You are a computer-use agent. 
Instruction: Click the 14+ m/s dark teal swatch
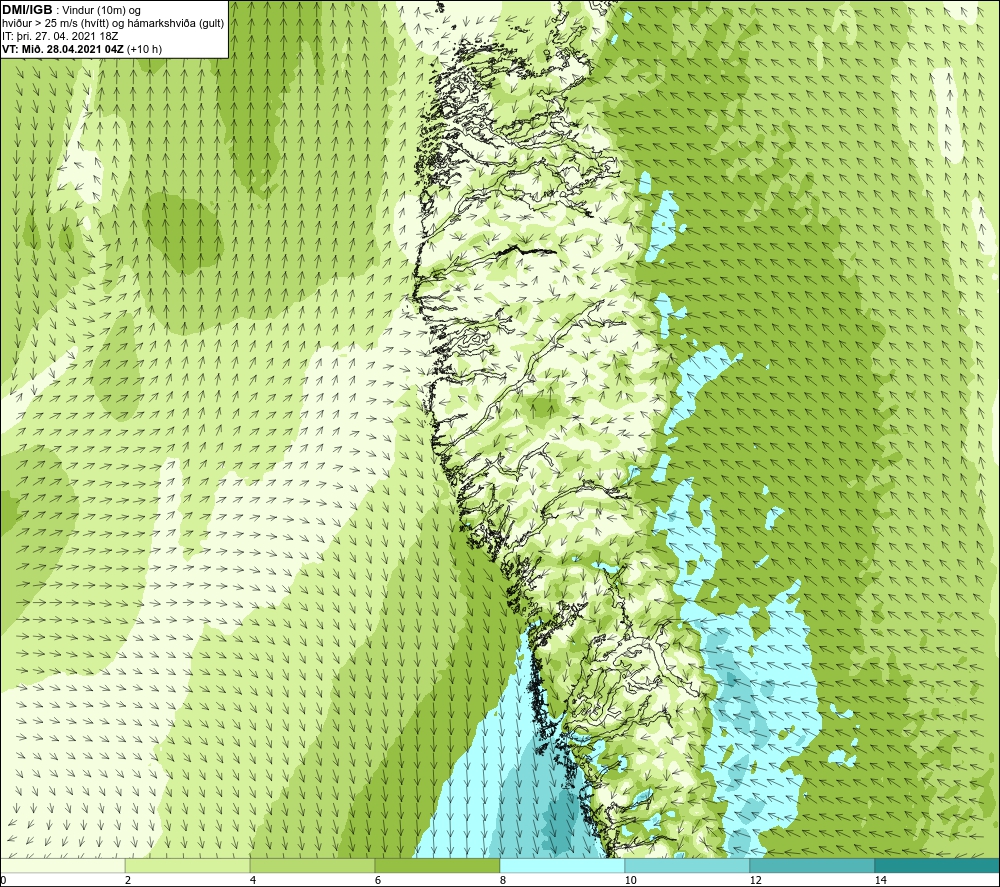pos(938,865)
